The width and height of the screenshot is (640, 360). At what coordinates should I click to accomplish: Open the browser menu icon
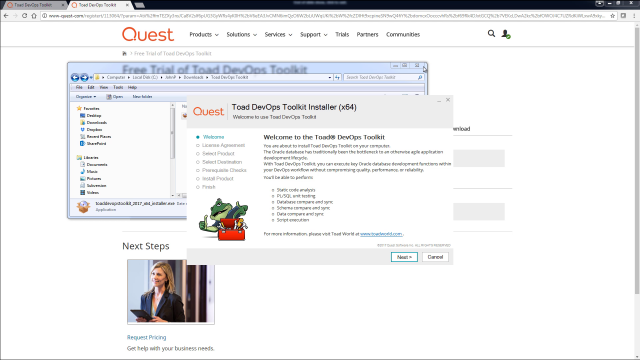pyautogui.click(x=634, y=16)
